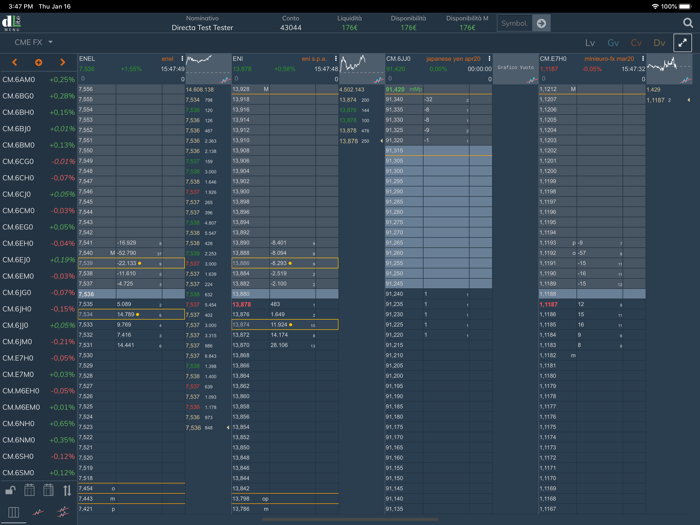
Task: Click ENEL price level 7,534 order row
Action: point(131,314)
